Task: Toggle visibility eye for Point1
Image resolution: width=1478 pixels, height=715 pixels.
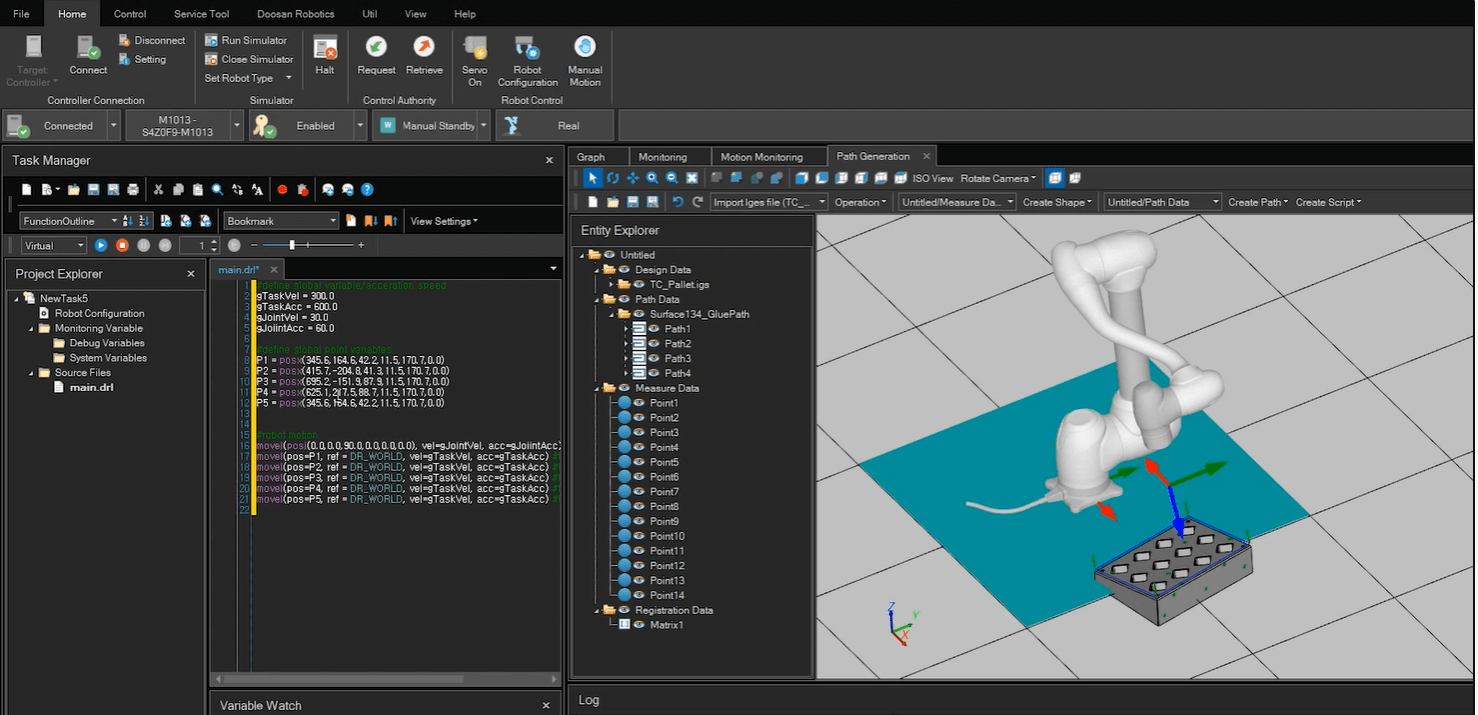Action: (x=639, y=403)
